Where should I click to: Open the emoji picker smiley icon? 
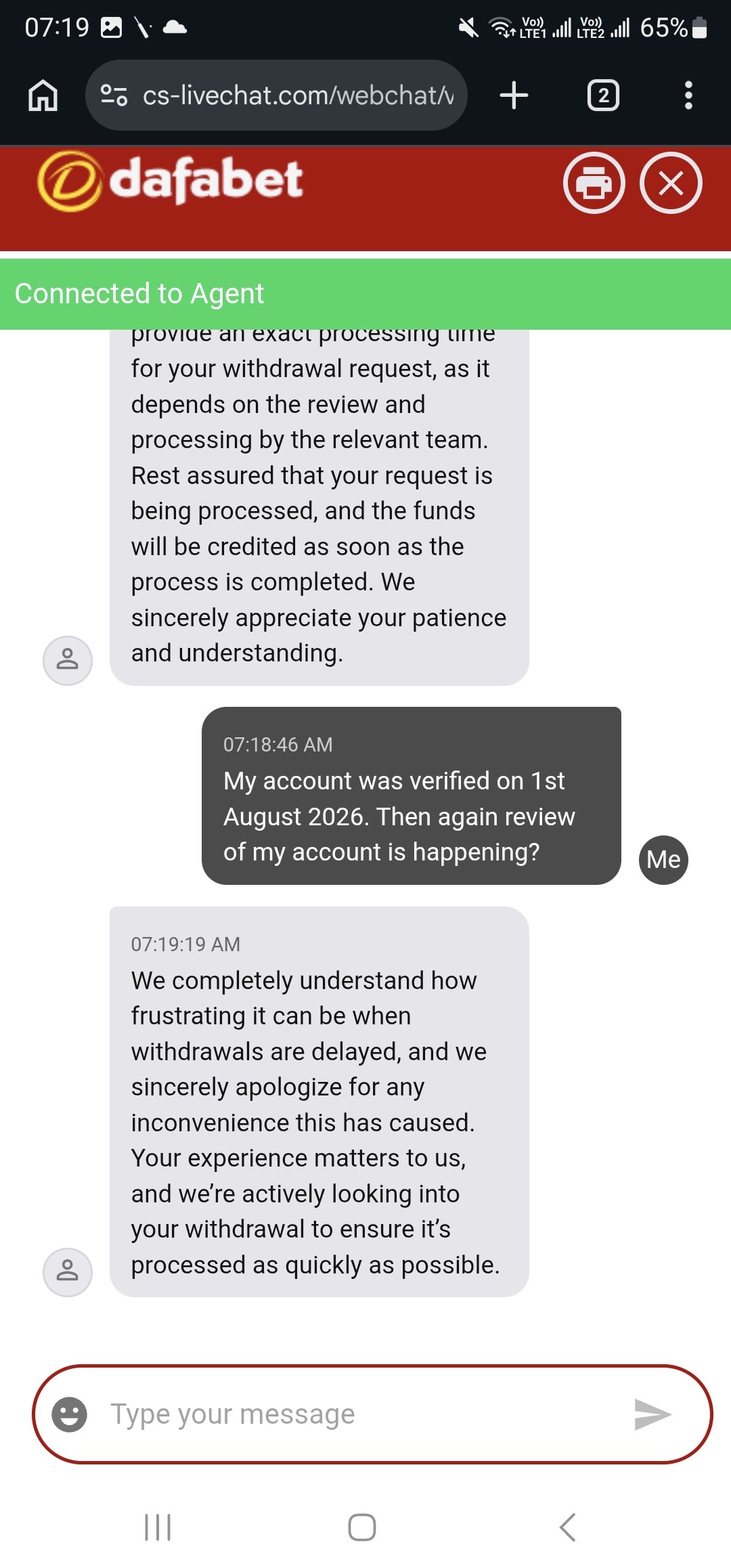[70, 1414]
